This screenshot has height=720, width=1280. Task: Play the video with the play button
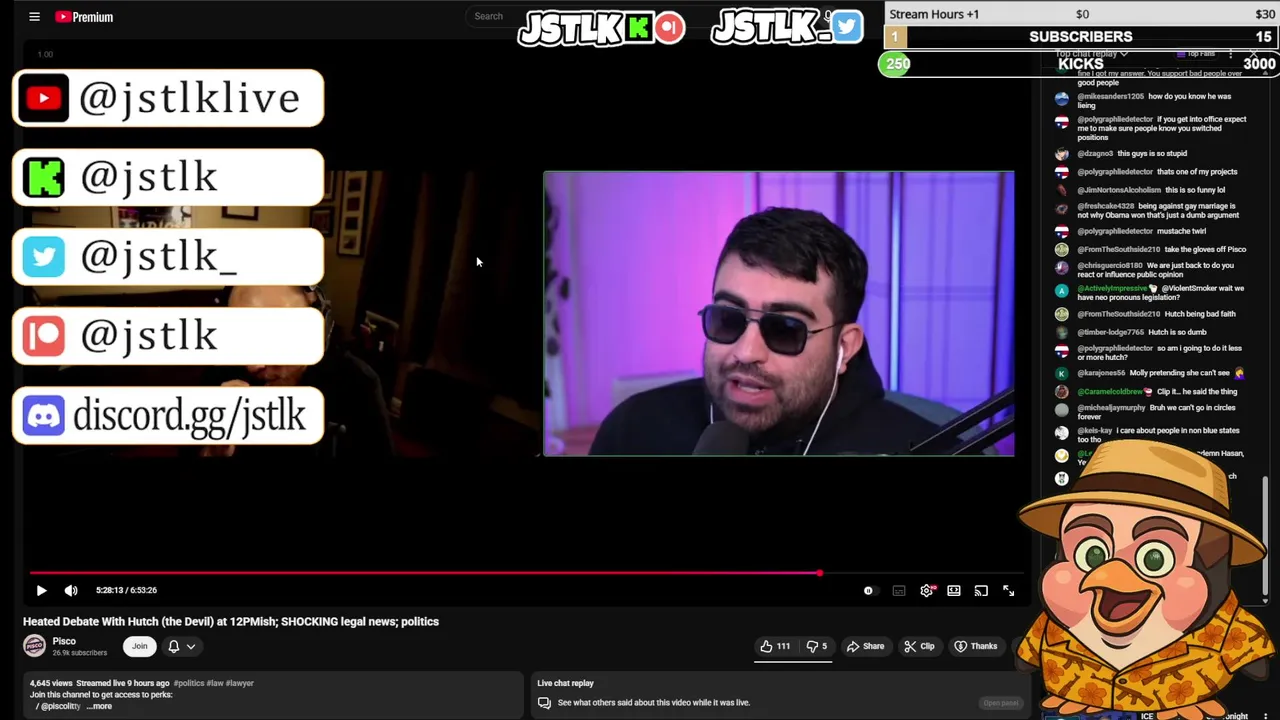(x=41, y=590)
